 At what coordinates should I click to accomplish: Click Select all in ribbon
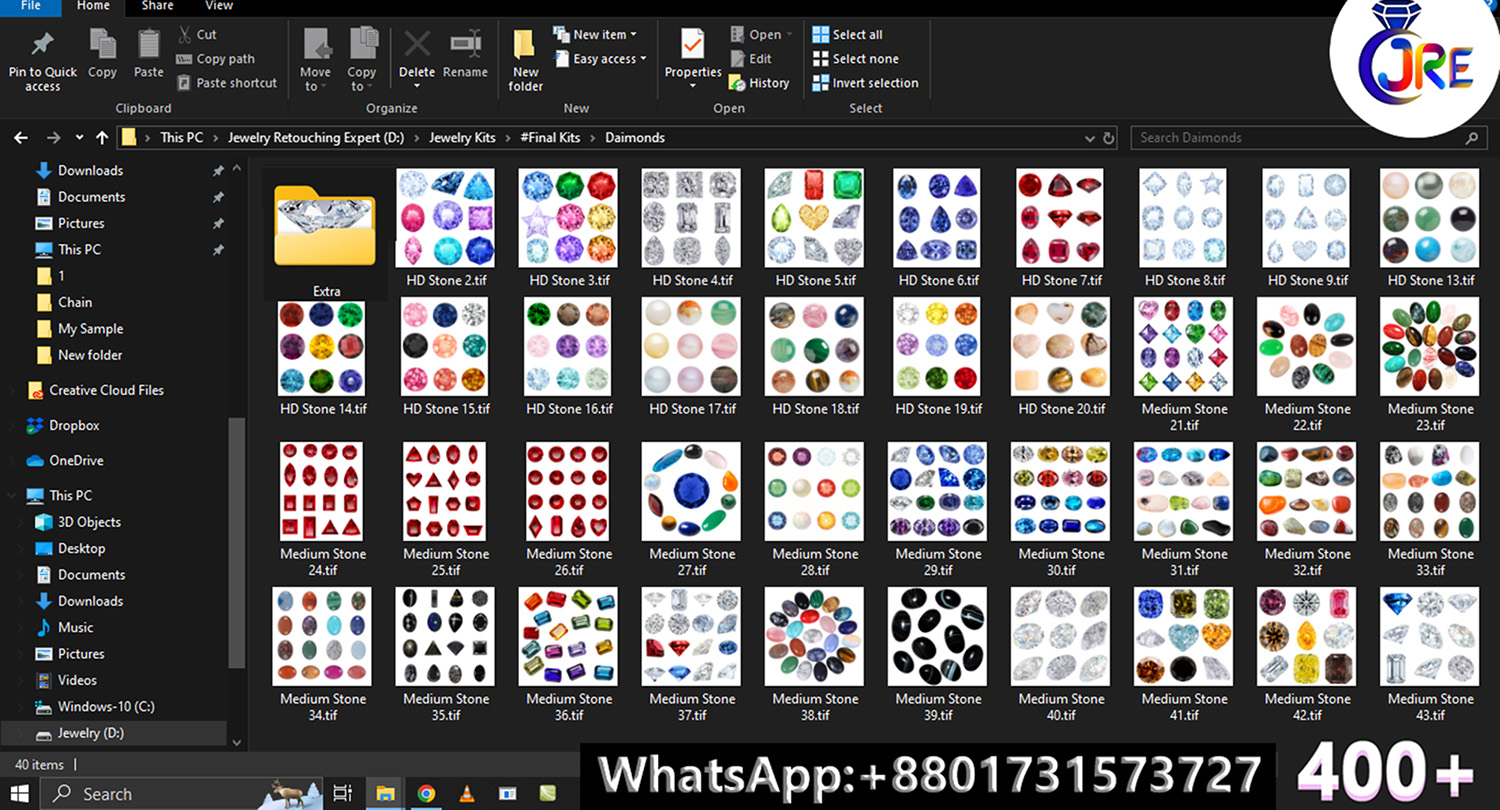[x=847, y=34]
